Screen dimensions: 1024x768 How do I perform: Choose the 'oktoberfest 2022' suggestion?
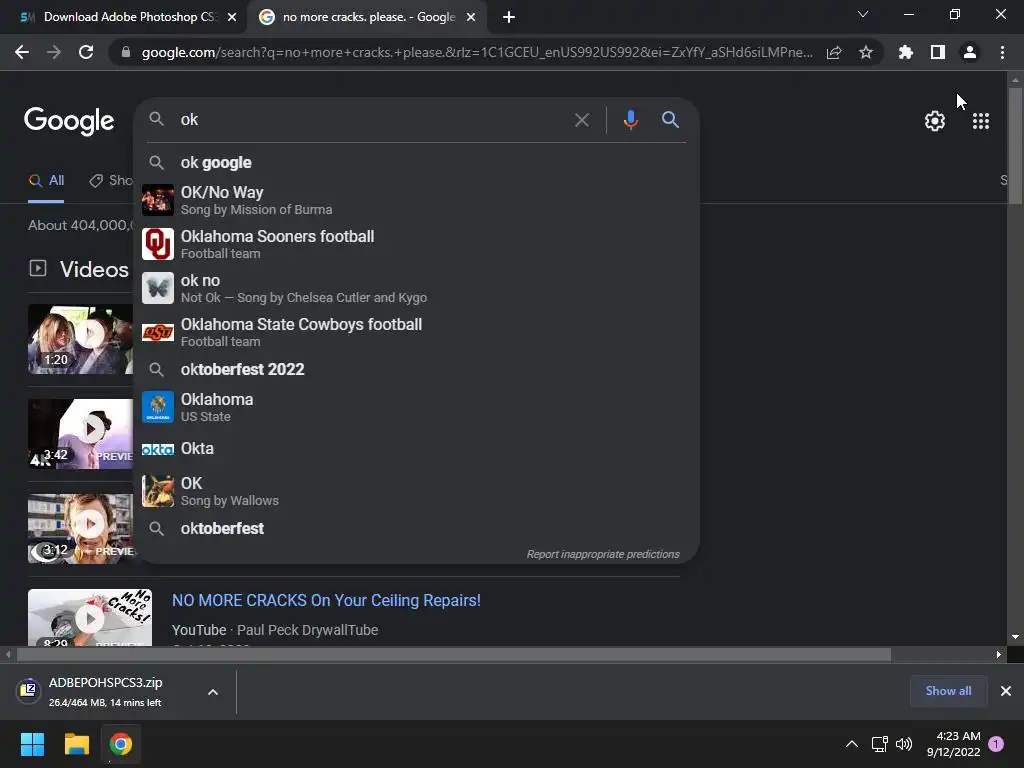[416, 370]
